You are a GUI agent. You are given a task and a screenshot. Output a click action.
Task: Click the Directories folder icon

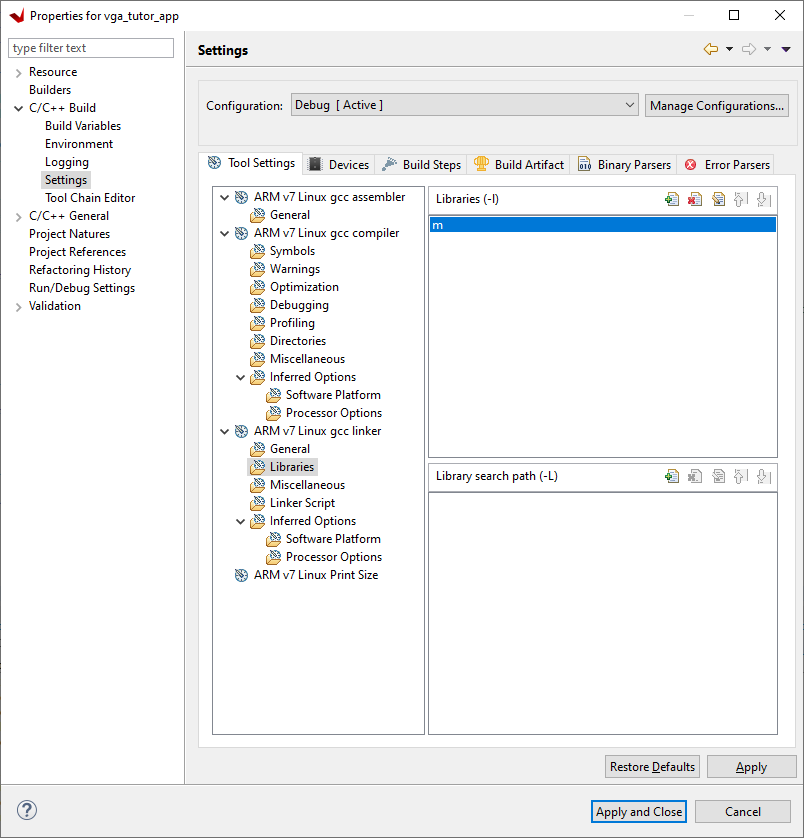point(258,341)
